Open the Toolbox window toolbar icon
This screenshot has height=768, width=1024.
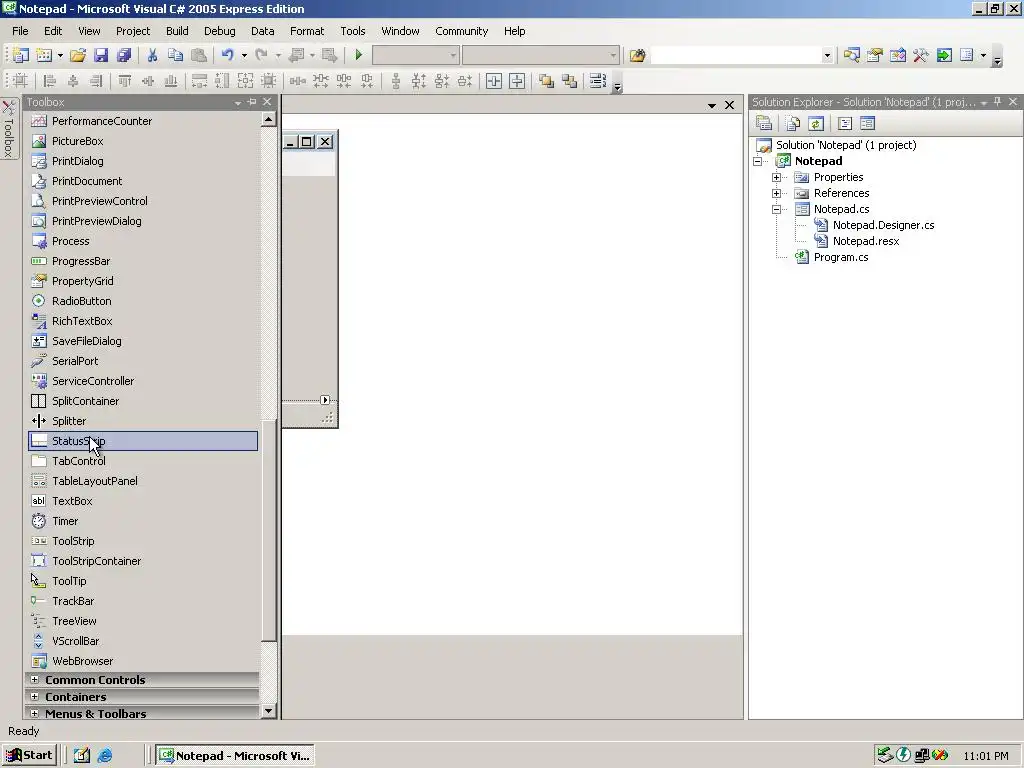coord(921,56)
